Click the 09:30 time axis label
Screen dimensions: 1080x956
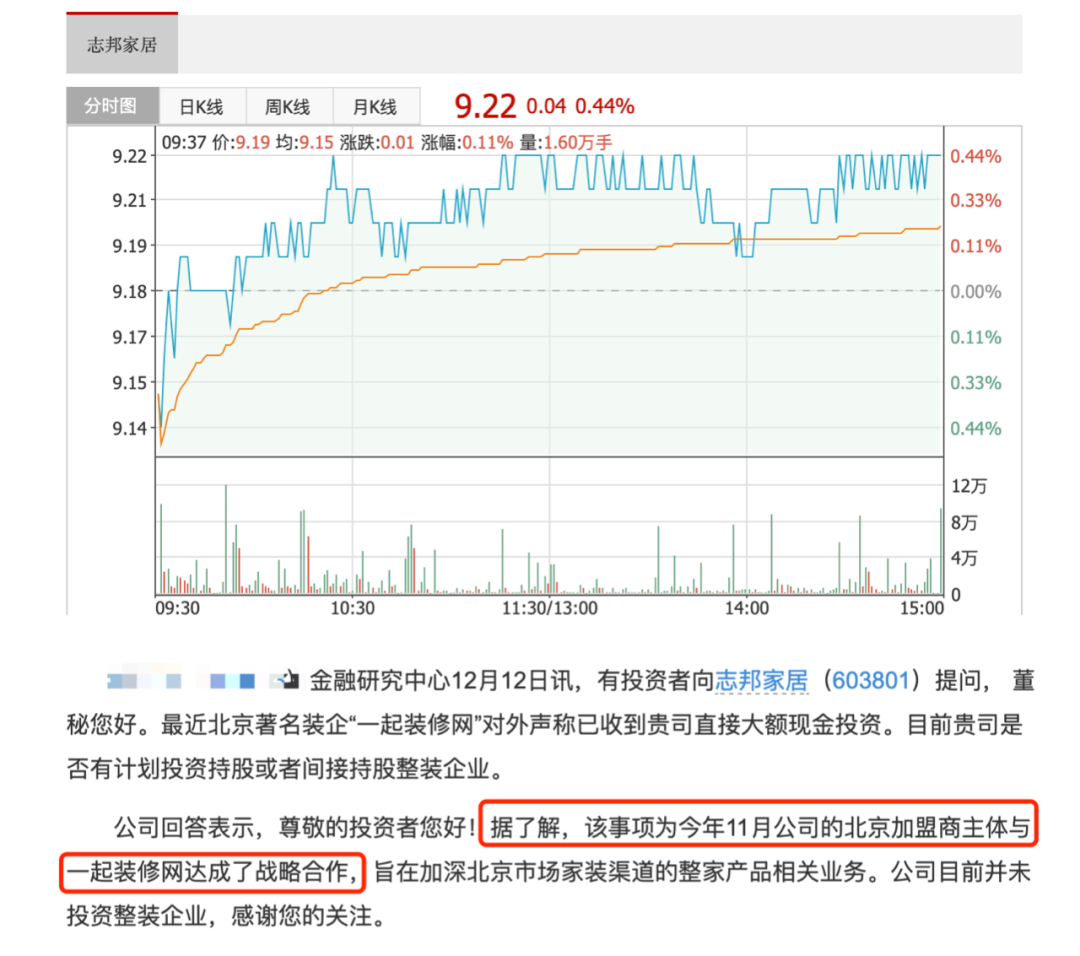pos(177,609)
